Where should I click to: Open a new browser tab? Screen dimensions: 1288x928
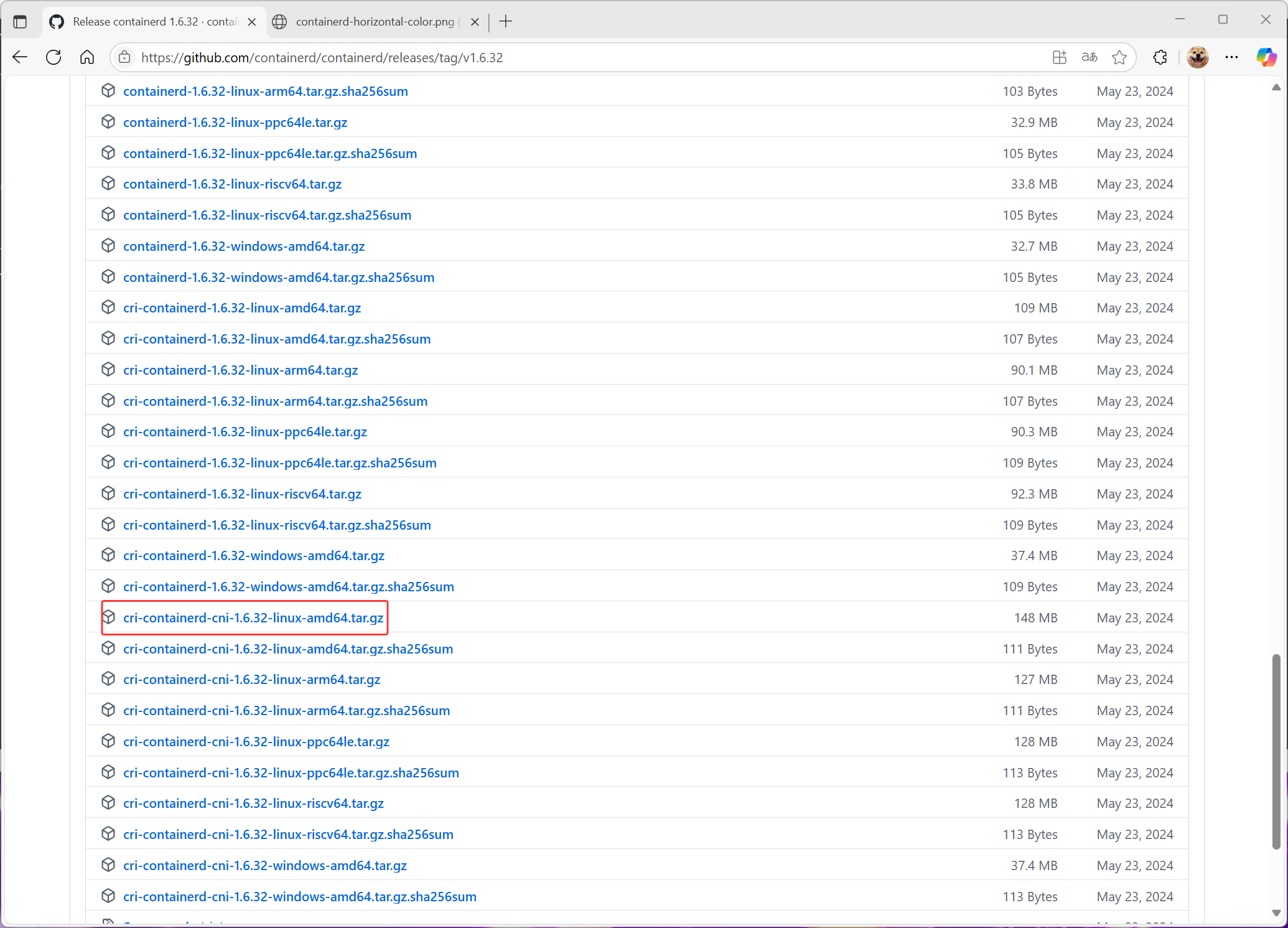click(506, 22)
